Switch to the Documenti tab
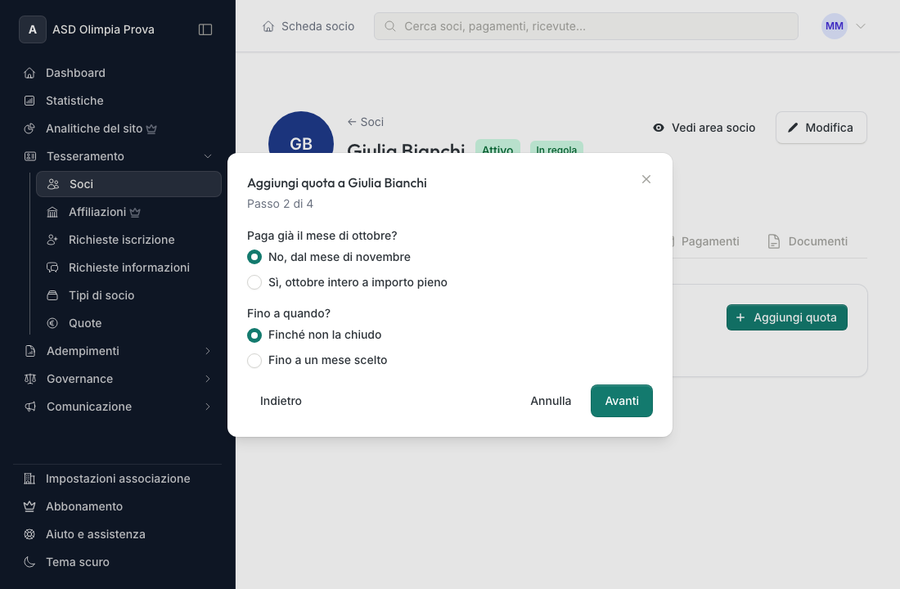The image size is (900, 589). click(x=808, y=242)
